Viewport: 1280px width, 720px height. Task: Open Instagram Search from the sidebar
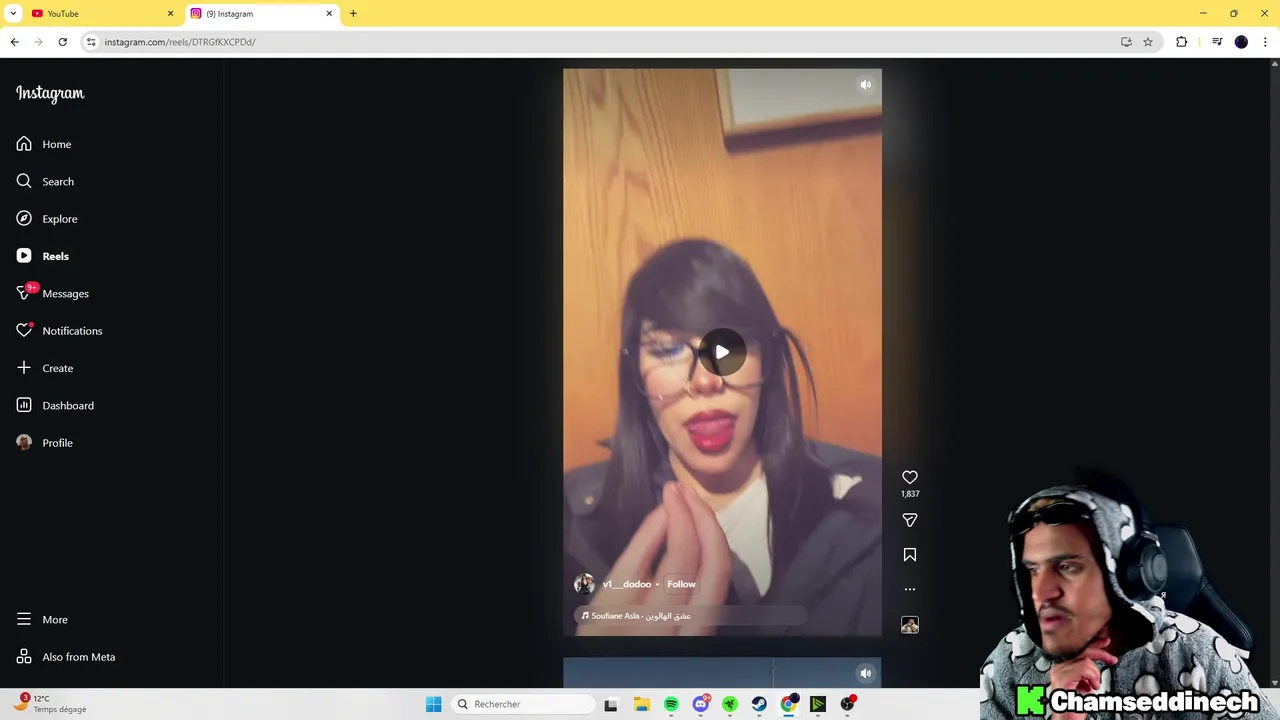point(45,181)
